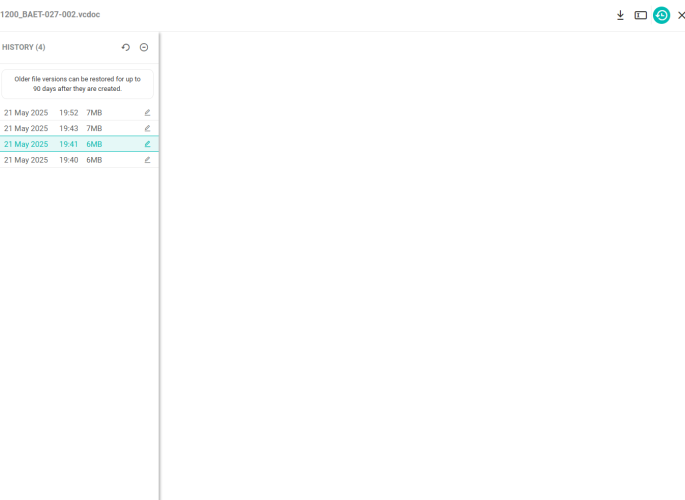The height and width of the screenshot is (500, 685).
Task: Click edit pencil for the 19:40 version
Action: click(147, 160)
